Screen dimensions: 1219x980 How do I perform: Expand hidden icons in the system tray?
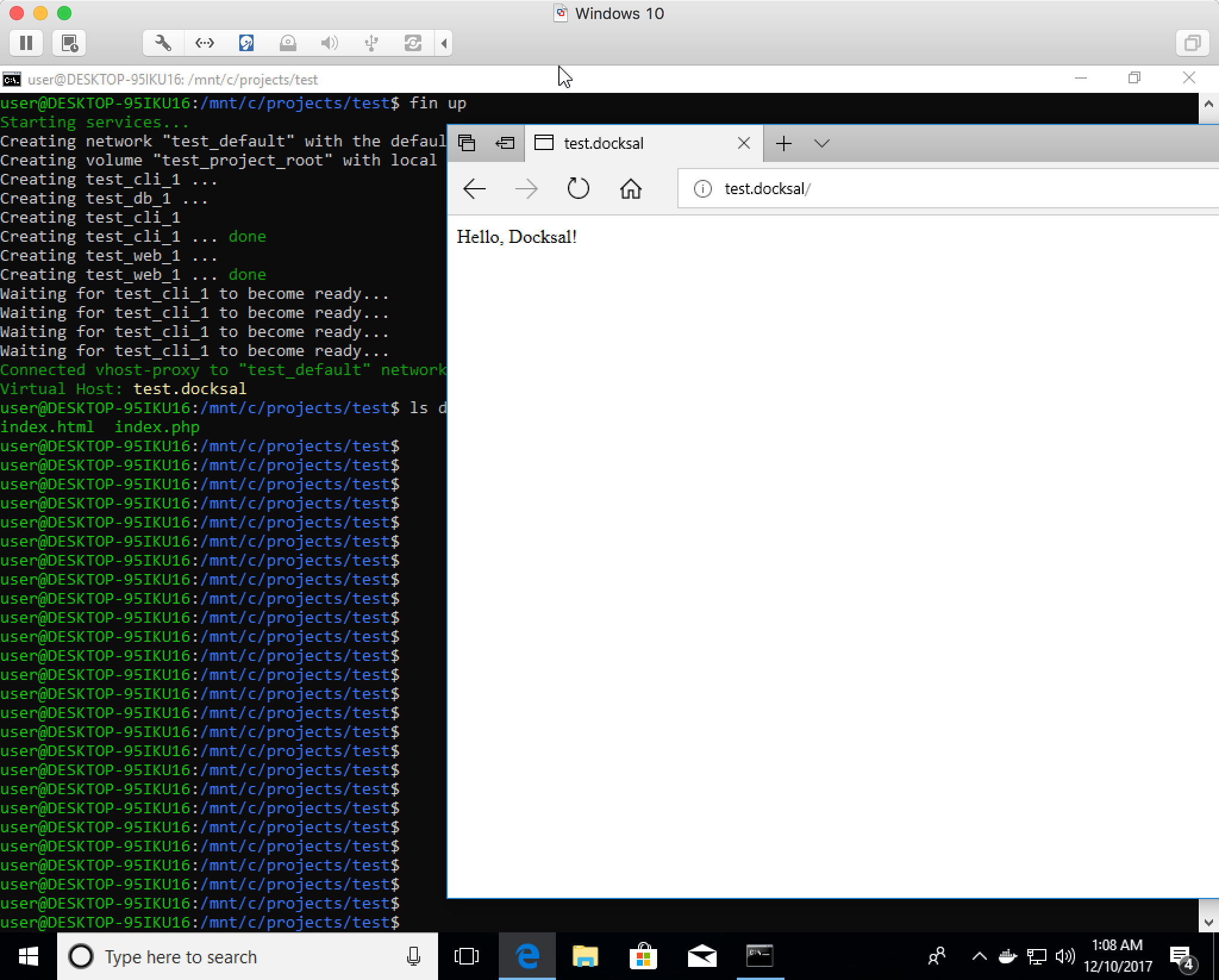(x=979, y=956)
